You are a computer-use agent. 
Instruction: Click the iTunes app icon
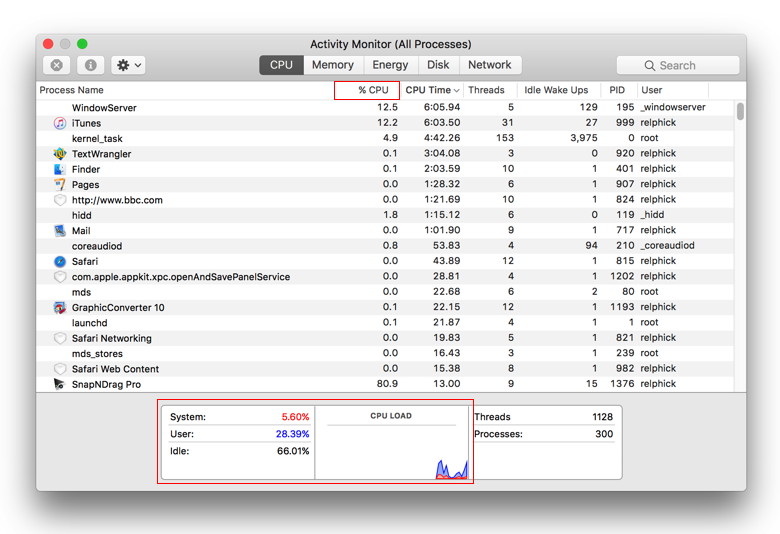click(60, 123)
